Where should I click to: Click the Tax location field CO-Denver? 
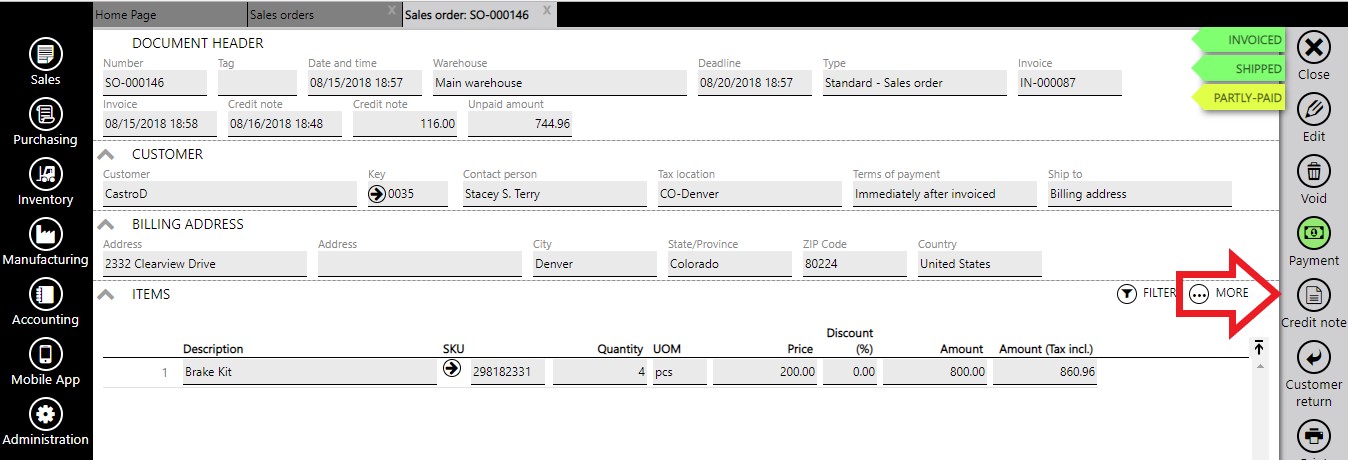click(x=750, y=194)
